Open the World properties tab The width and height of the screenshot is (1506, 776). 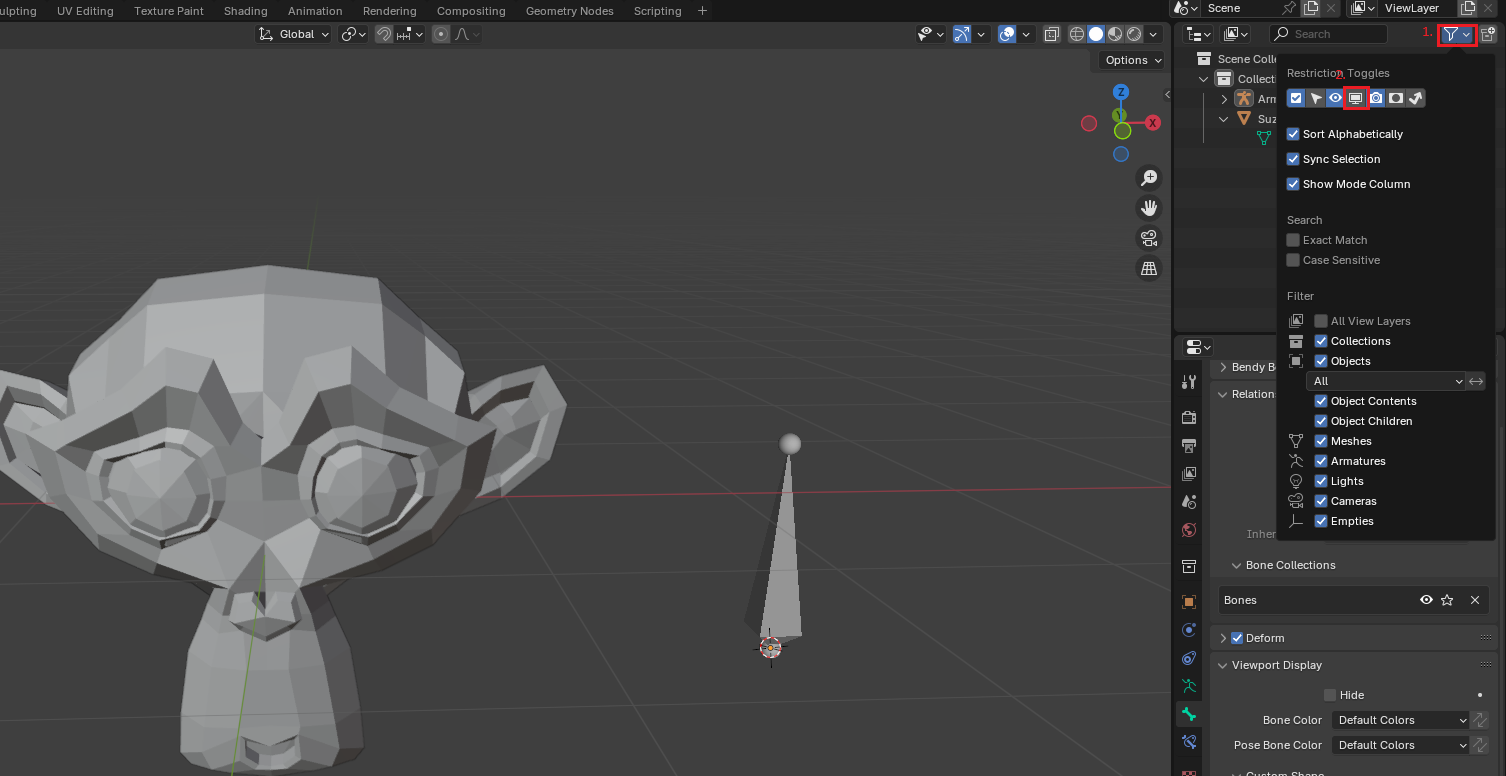point(1189,530)
